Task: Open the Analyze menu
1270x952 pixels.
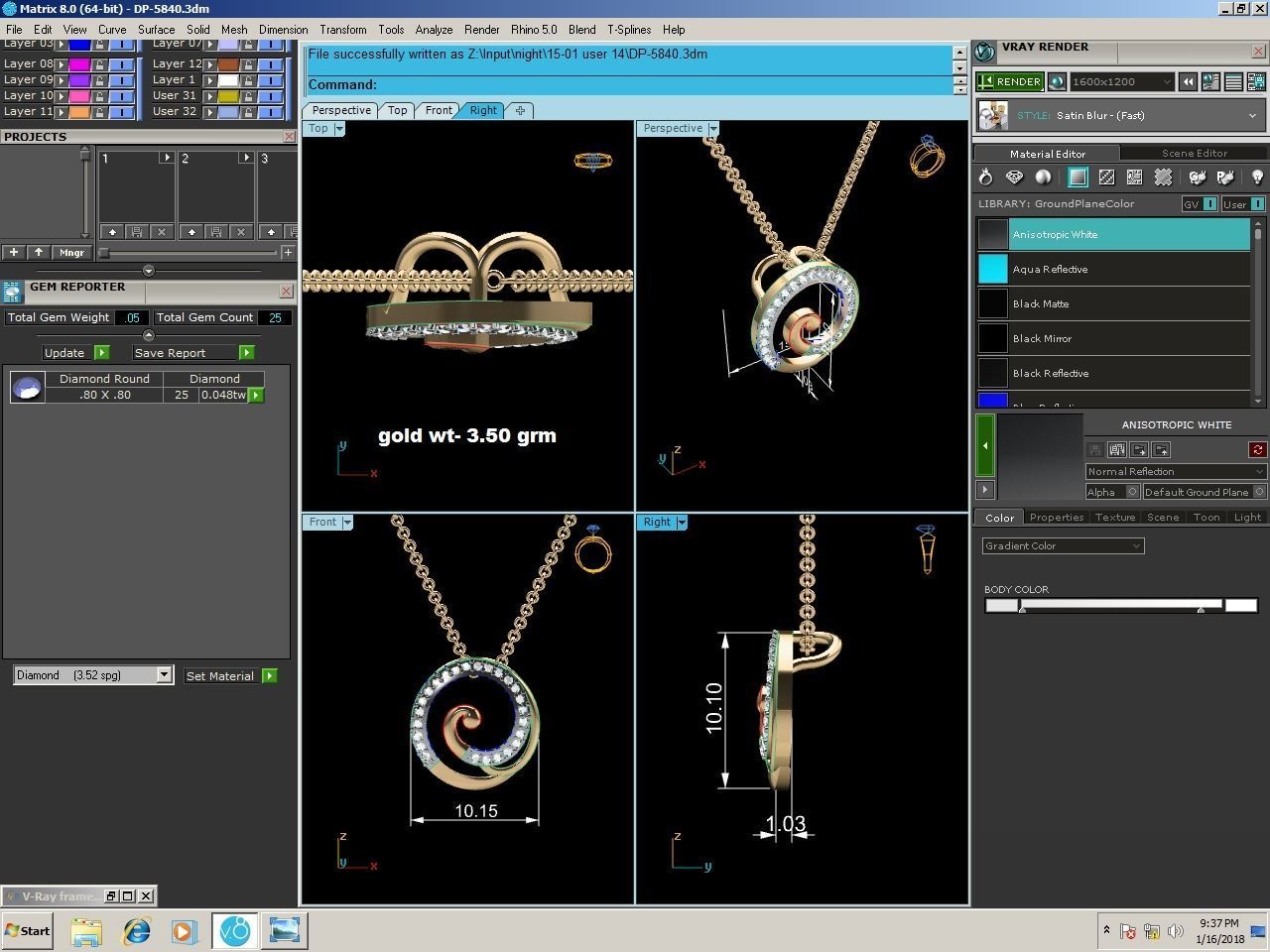Action: [x=434, y=30]
